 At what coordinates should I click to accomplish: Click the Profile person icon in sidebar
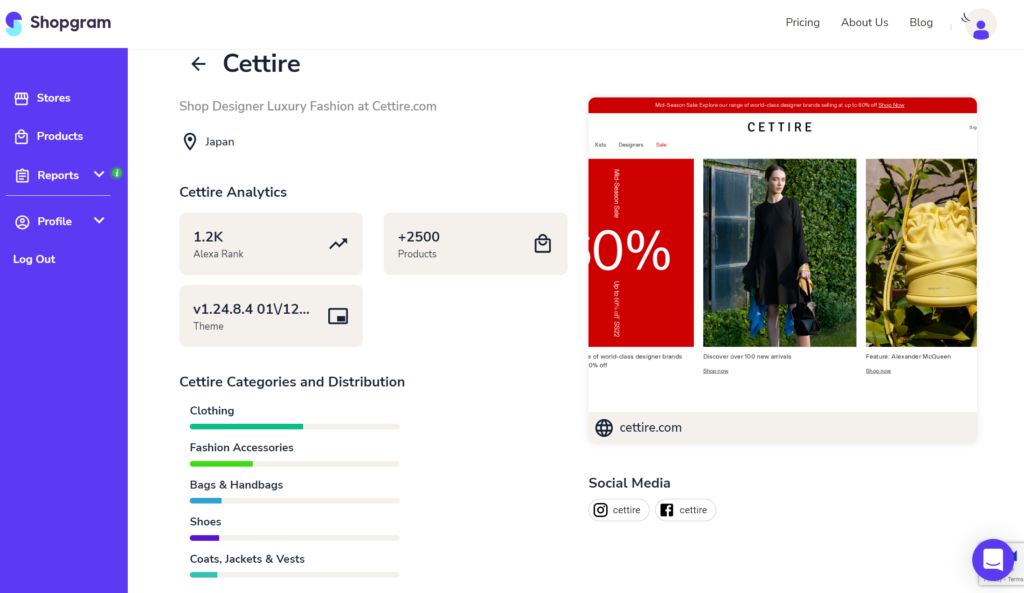pyautogui.click(x=22, y=222)
